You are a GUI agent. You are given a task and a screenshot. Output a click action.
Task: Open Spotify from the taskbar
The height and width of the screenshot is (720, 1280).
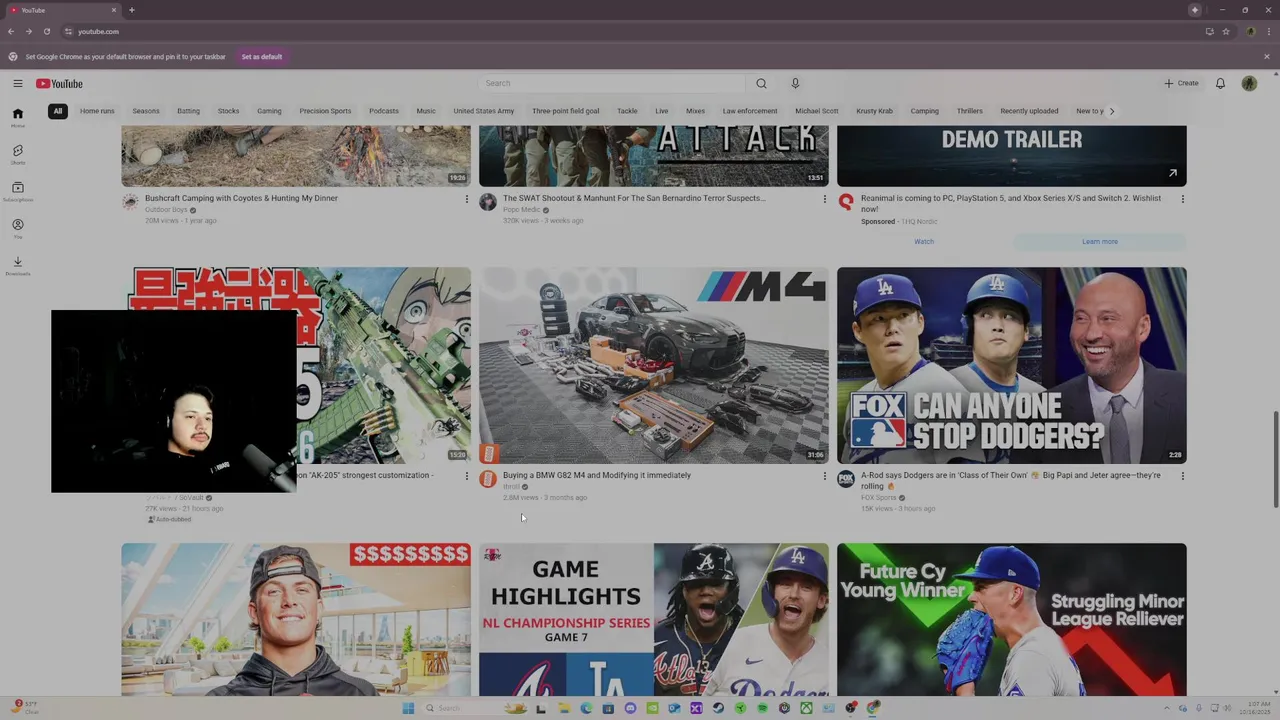pyautogui.click(x=762, y=708)
